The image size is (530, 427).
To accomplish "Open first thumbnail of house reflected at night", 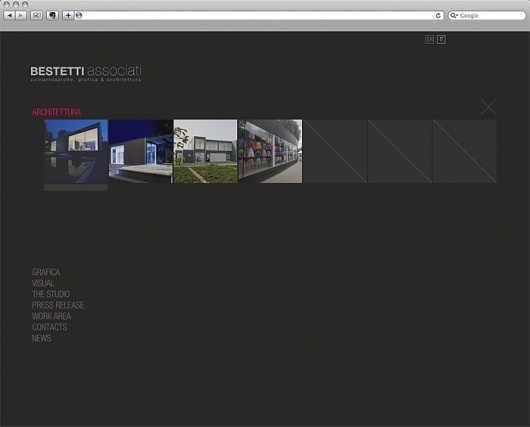I will [x=76, y=151].
